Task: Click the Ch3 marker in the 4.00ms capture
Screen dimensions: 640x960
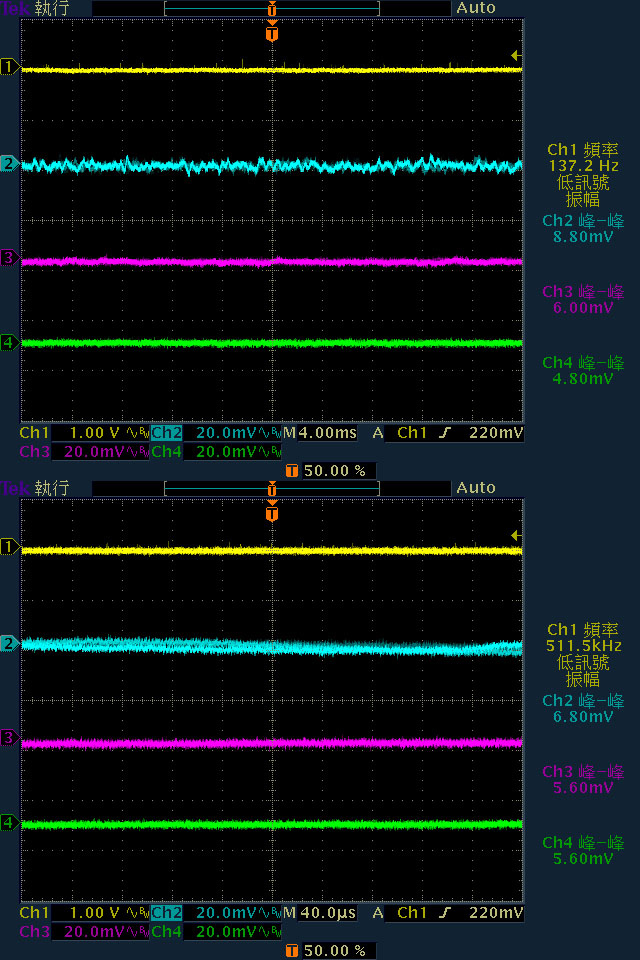Action: (9, 258)
